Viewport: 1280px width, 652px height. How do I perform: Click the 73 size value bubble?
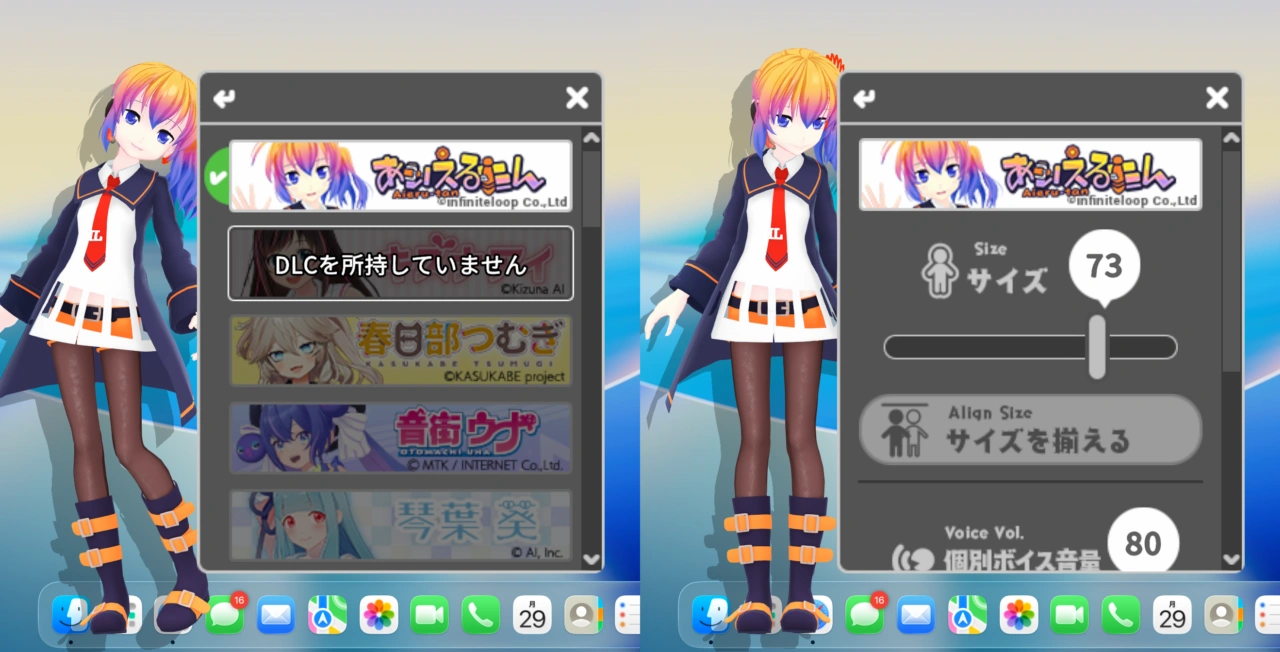1104,266
